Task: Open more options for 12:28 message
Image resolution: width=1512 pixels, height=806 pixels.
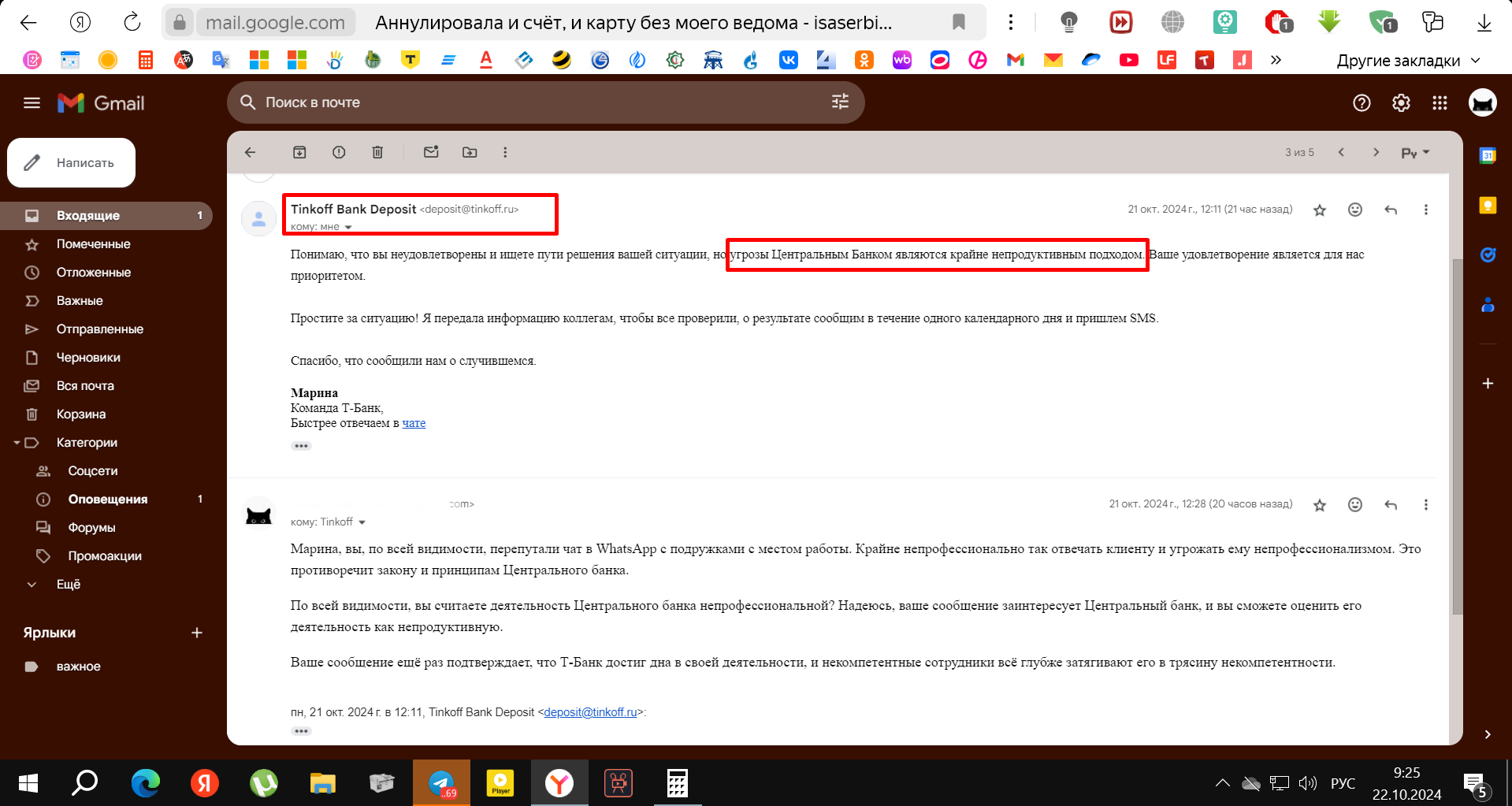Action: point(1425,505)
